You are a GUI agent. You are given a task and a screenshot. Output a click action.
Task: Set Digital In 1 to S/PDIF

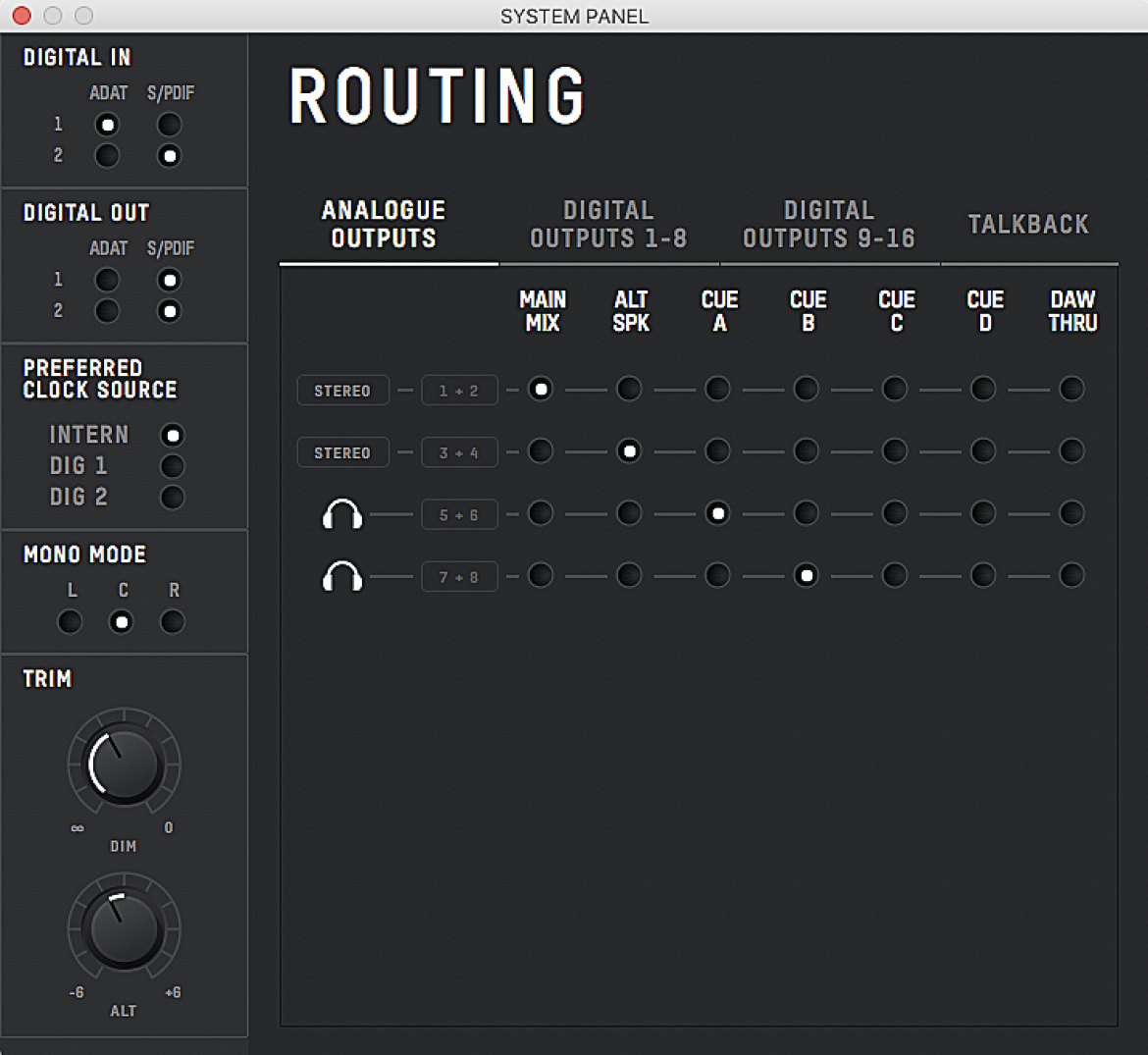click(x=169, y=125)
